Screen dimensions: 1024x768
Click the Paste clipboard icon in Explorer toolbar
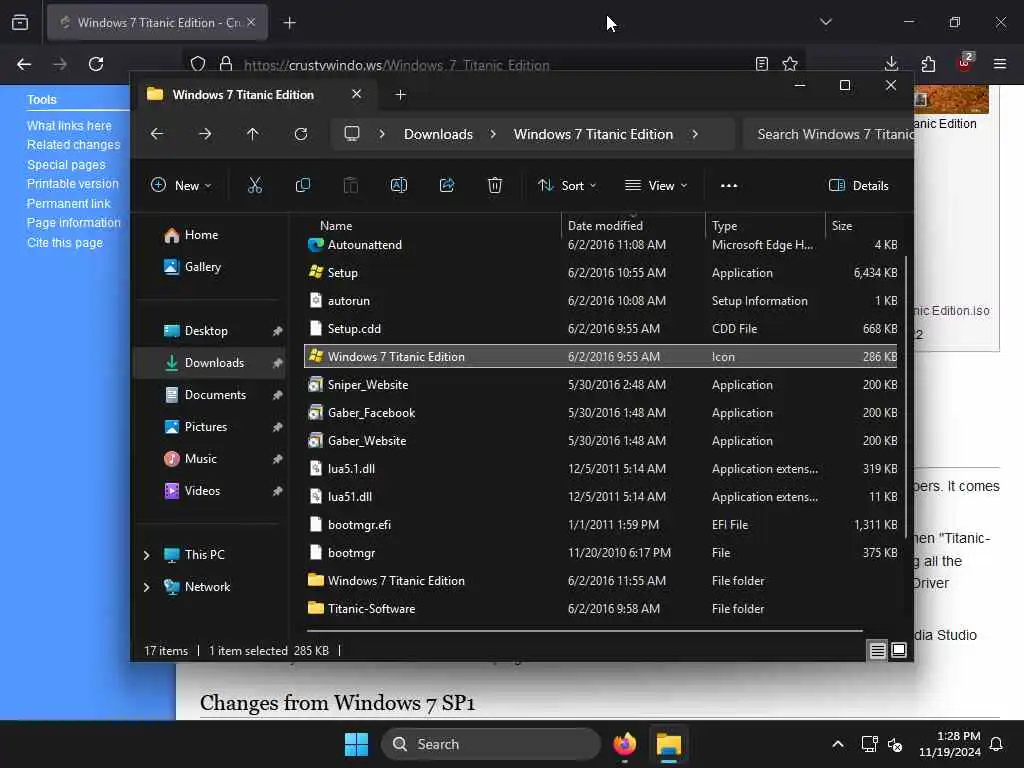click(x=351, y=185)
